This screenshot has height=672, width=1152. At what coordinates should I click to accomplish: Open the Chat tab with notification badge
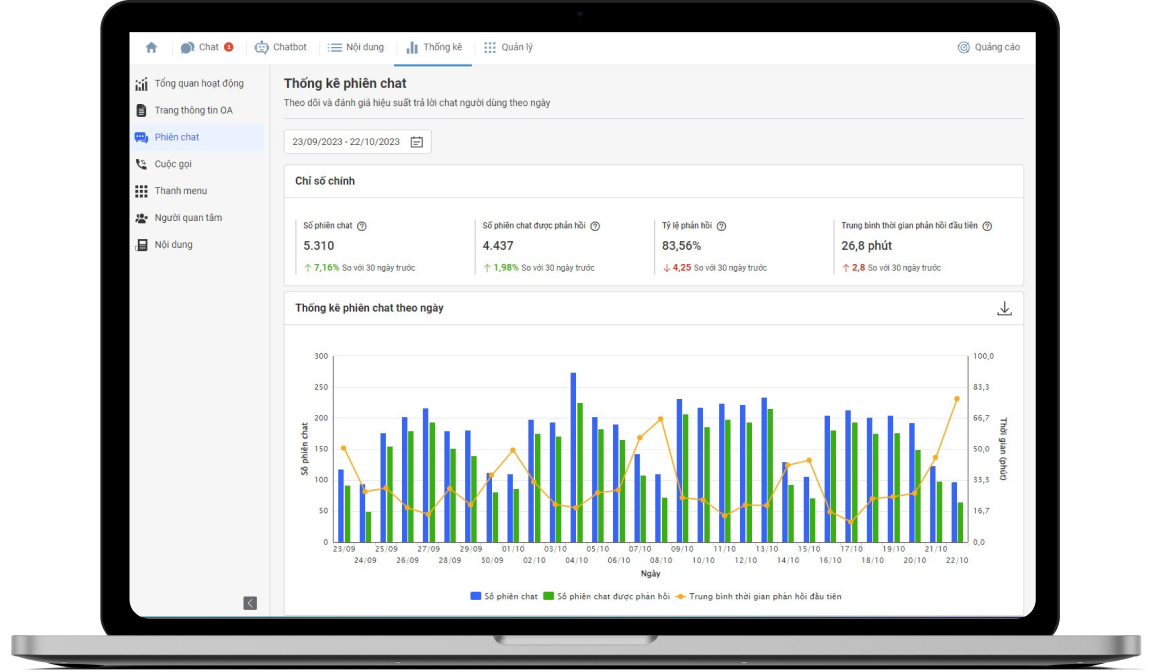click(207, 47)
